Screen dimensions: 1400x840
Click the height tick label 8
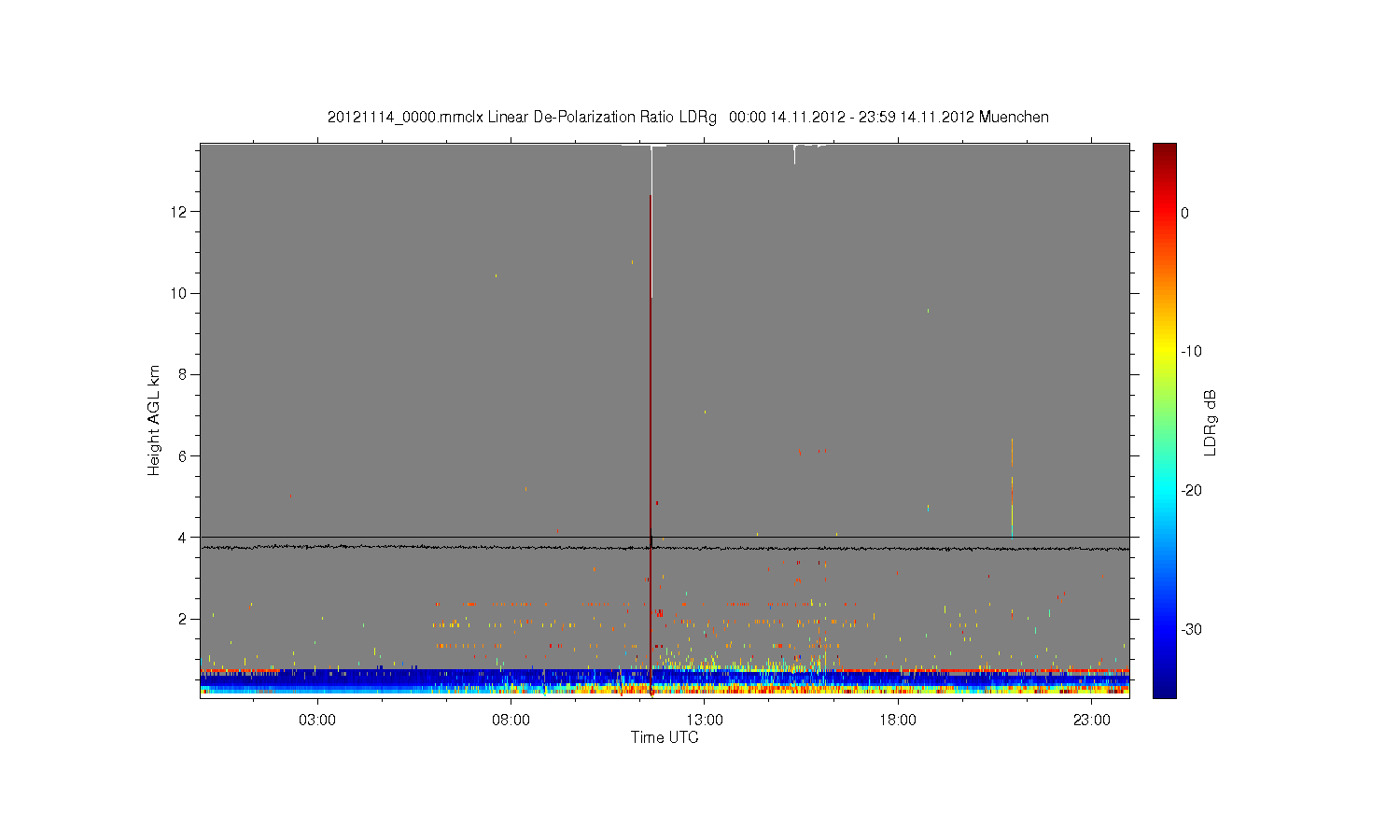pyautogui.click(x=184, y=374)
